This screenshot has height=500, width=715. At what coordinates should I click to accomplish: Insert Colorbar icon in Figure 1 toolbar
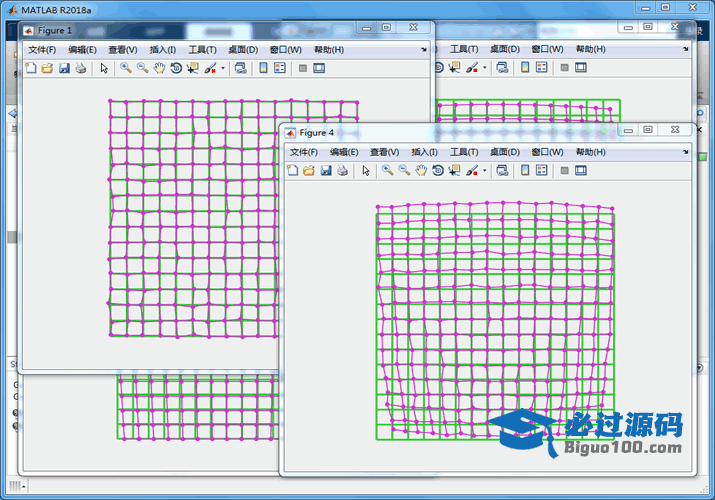[x=263, y=68]
